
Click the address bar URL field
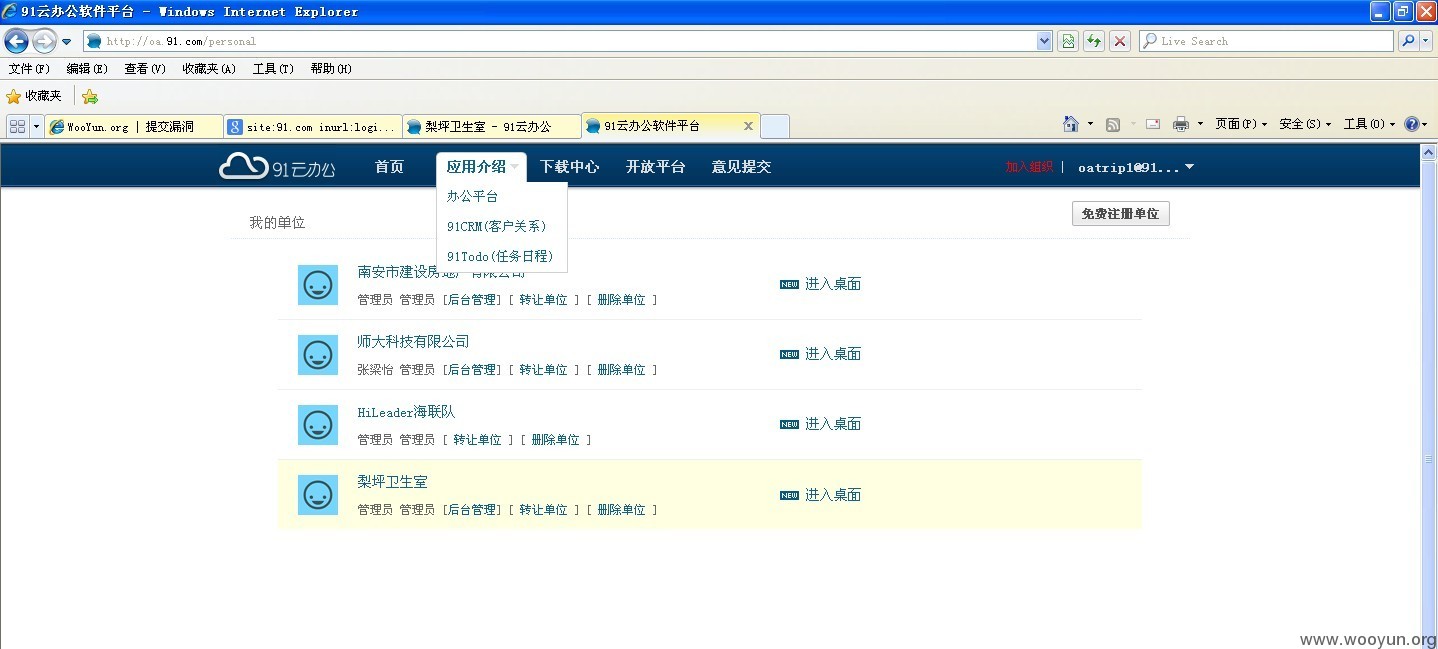pyautogui.click(x=560, y=41)
